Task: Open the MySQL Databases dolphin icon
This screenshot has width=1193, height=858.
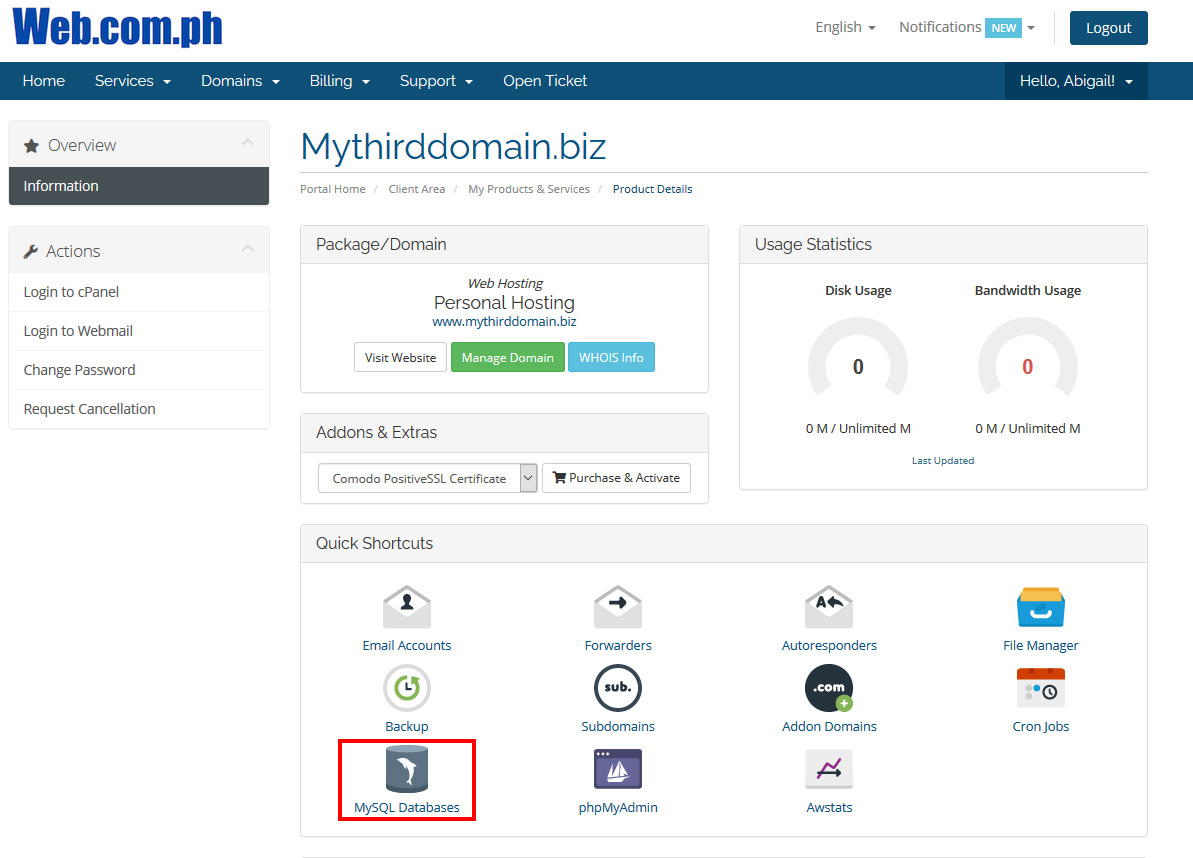Action: point(407,769)
